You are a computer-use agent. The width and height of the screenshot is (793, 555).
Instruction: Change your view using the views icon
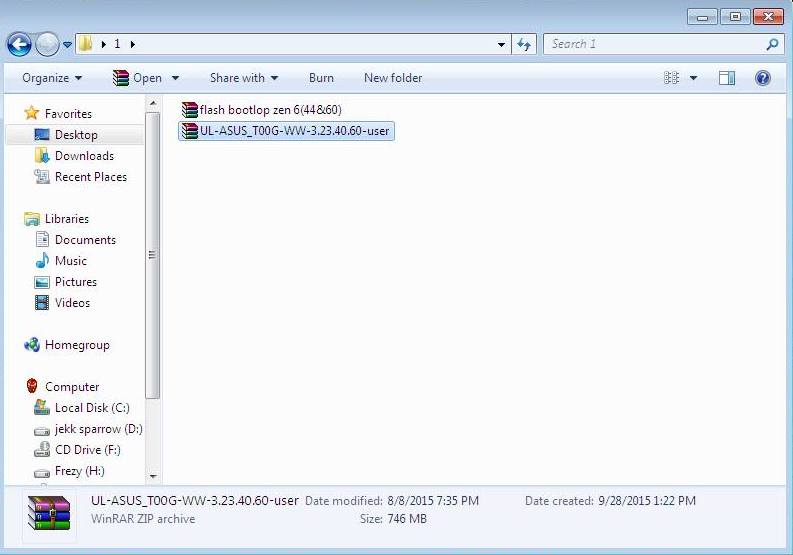click(x=672, y=78)
